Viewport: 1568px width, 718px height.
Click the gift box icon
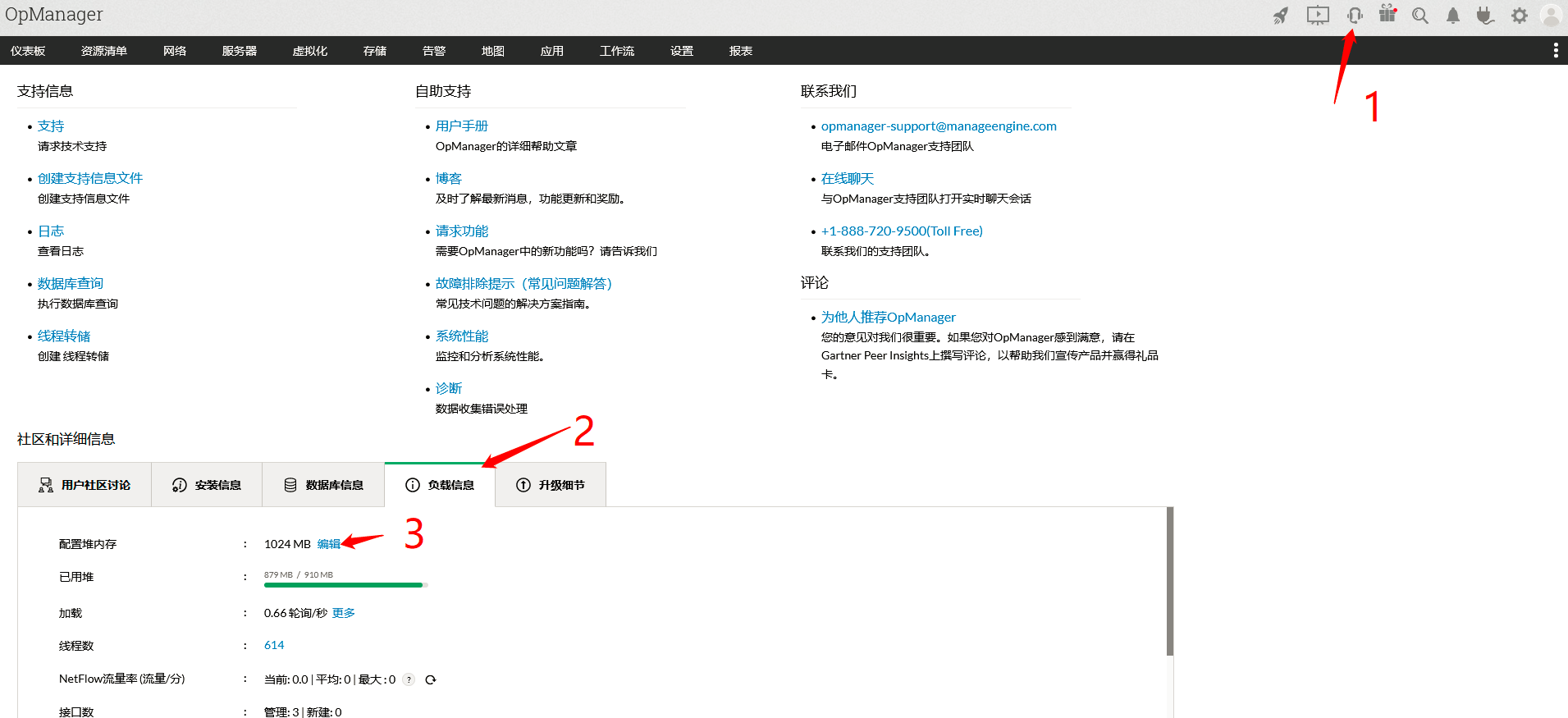click(1387, 14)
